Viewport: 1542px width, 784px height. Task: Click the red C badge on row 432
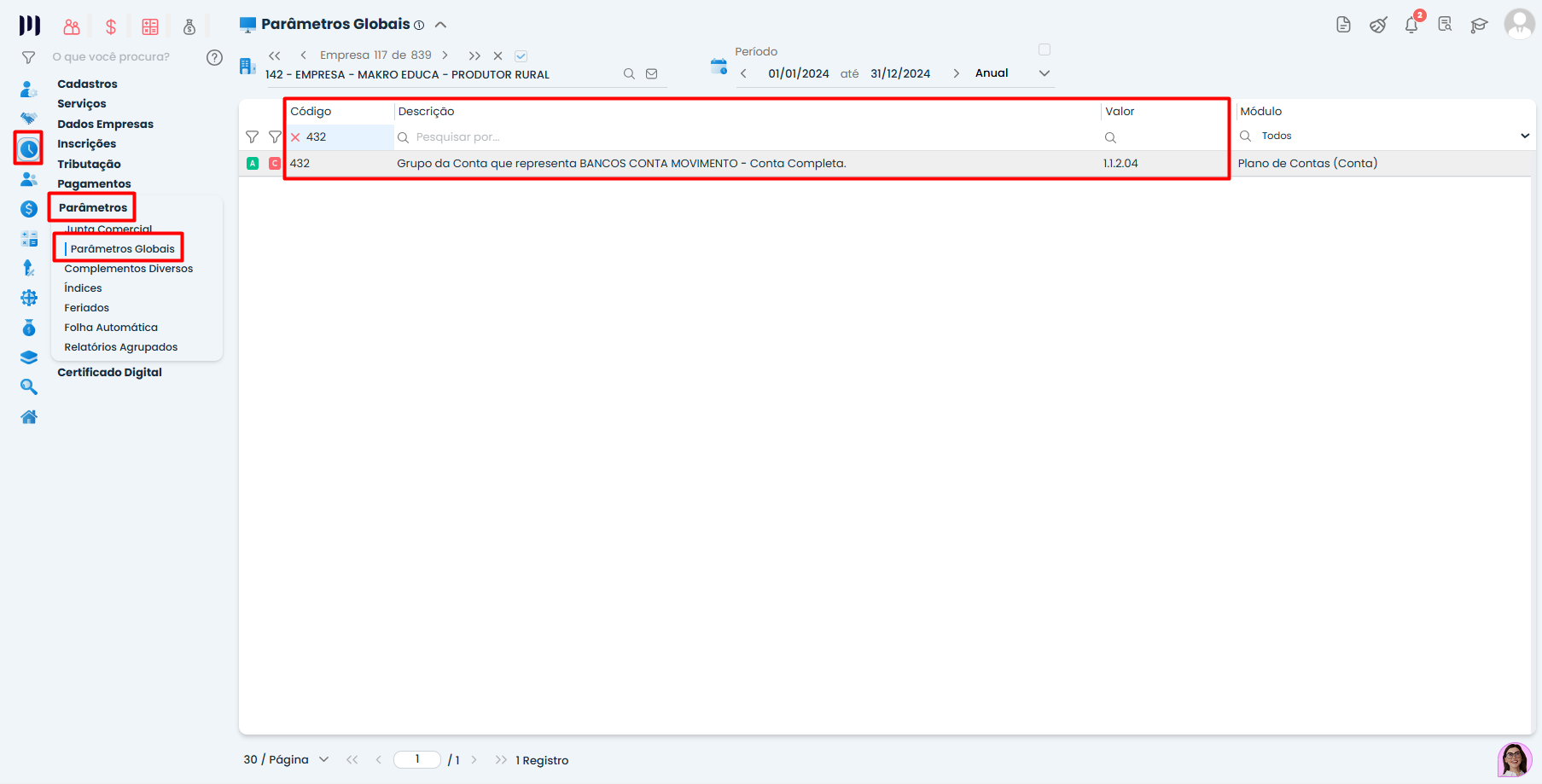pyautogui.click(x=275, y=163)
